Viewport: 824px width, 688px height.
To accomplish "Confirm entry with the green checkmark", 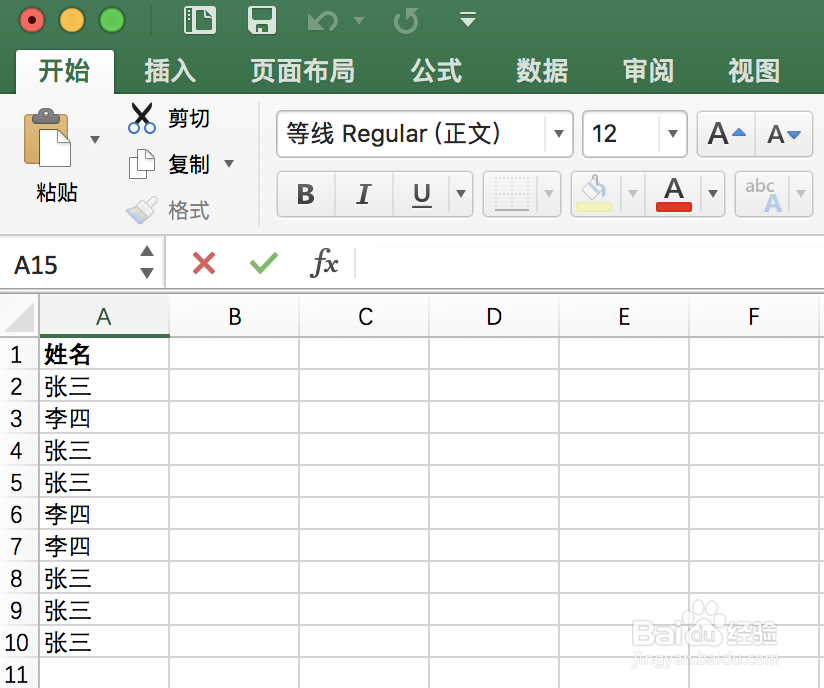I will click(x=263, y=263).
